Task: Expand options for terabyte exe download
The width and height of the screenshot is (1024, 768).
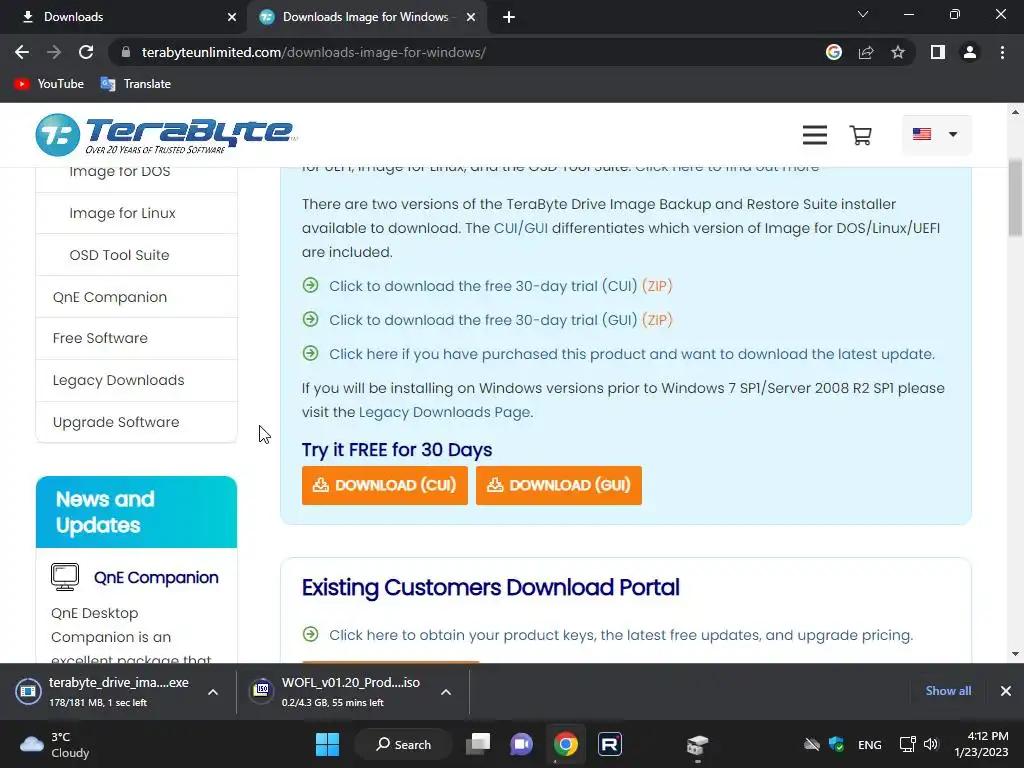Action: point(213,692)
